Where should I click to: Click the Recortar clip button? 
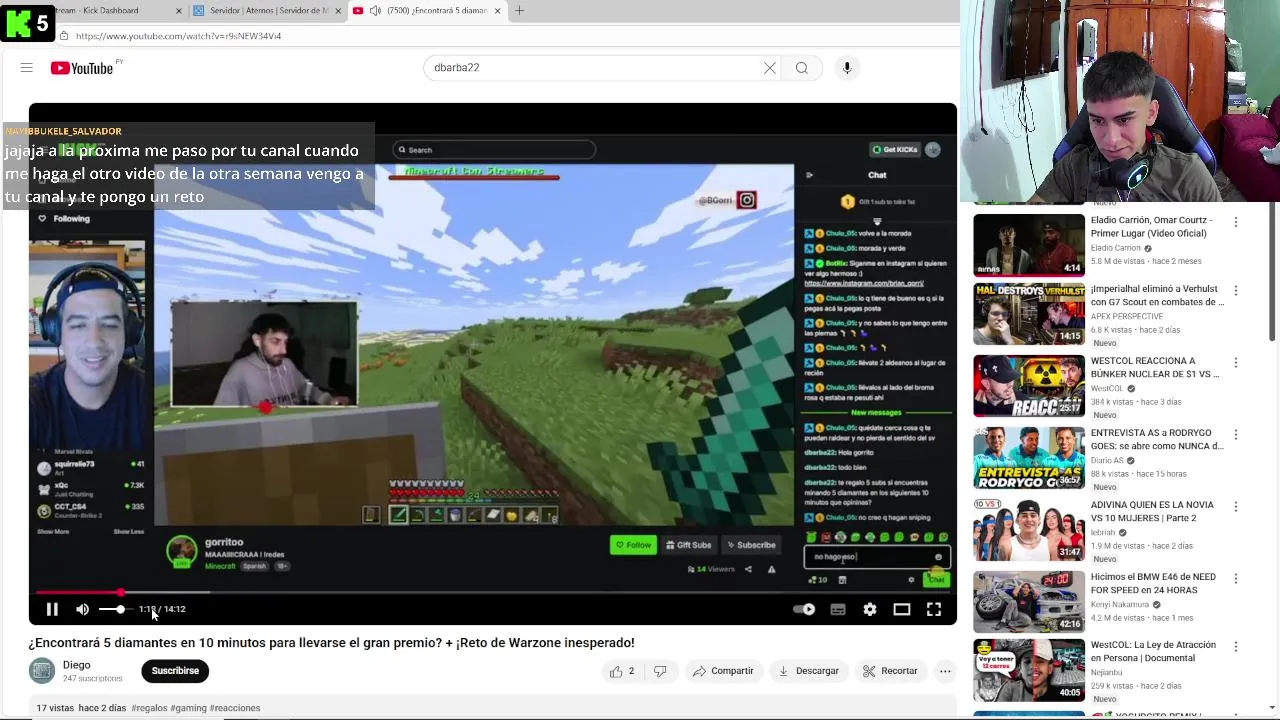pyautogui.click(x=890, y=671)
